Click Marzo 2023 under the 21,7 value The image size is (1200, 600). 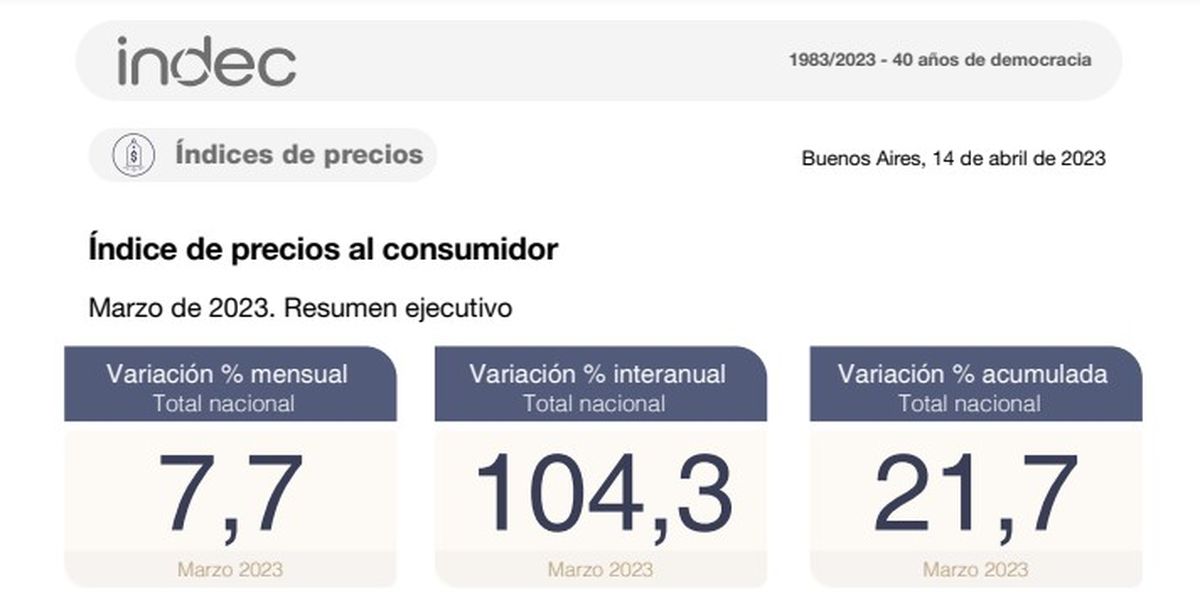pos(975,570)
